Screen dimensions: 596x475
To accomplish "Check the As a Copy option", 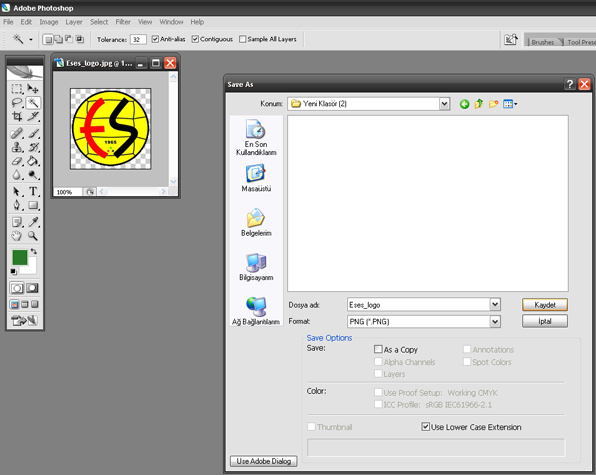I will point(378,349).
